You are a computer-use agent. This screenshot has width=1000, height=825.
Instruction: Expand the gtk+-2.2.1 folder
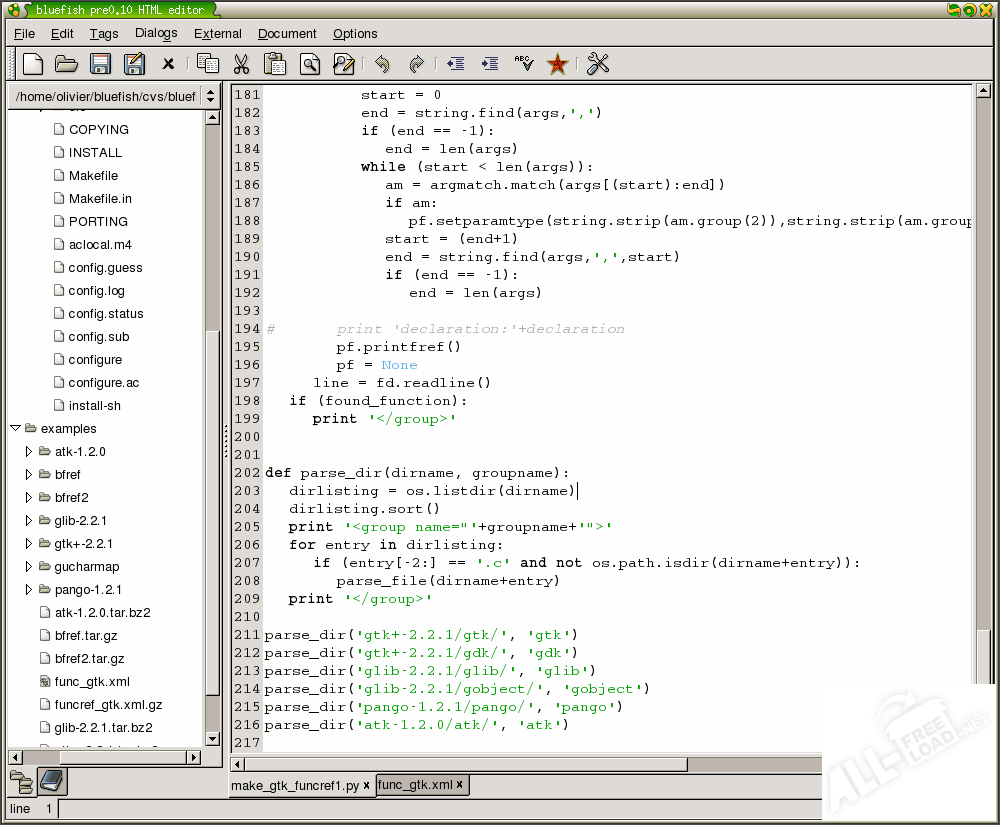point(29,543)
